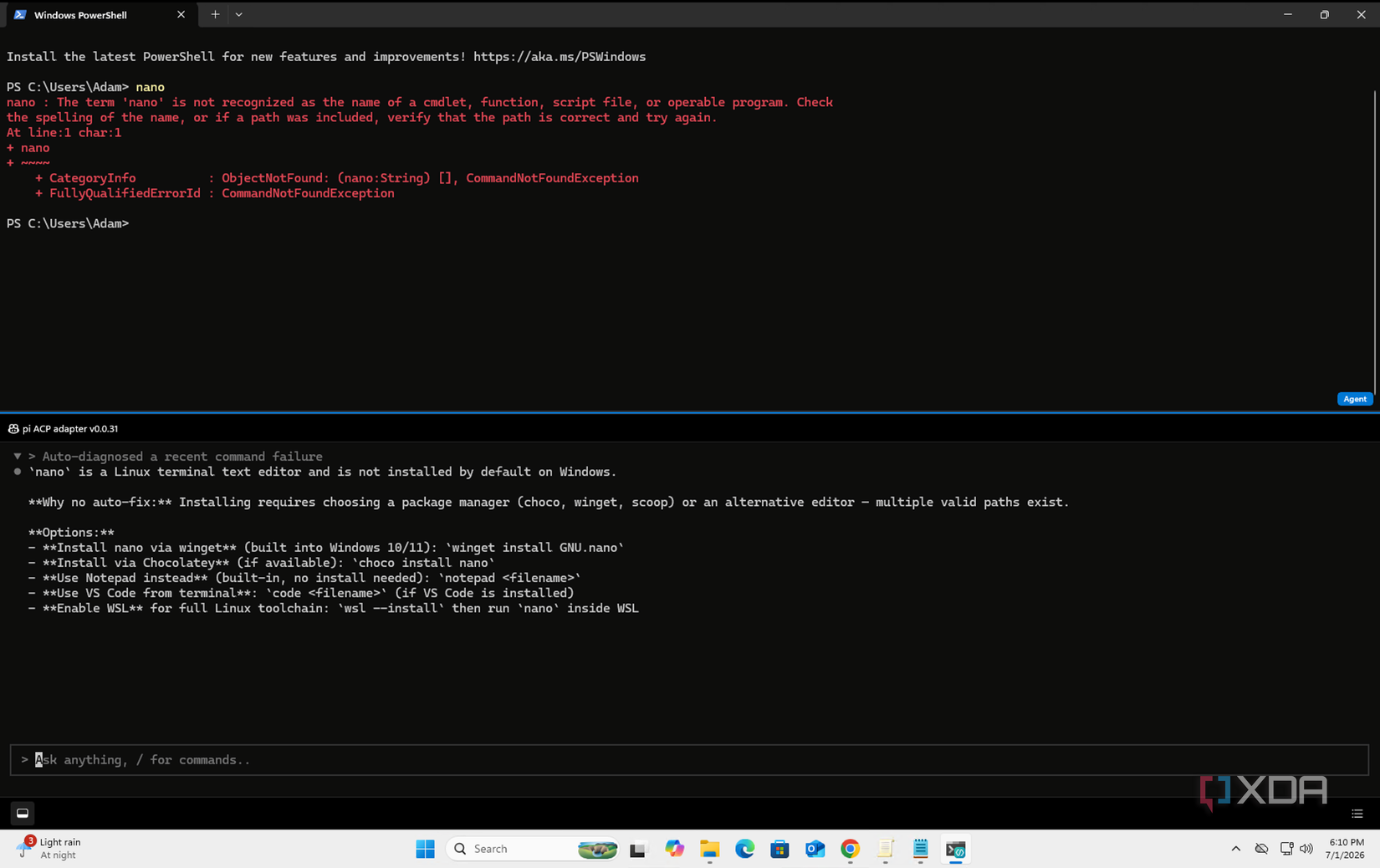Click the 'Why no auto-fix' explanation line
Viewport: 1380px width, 868px height.
[549, 502]
